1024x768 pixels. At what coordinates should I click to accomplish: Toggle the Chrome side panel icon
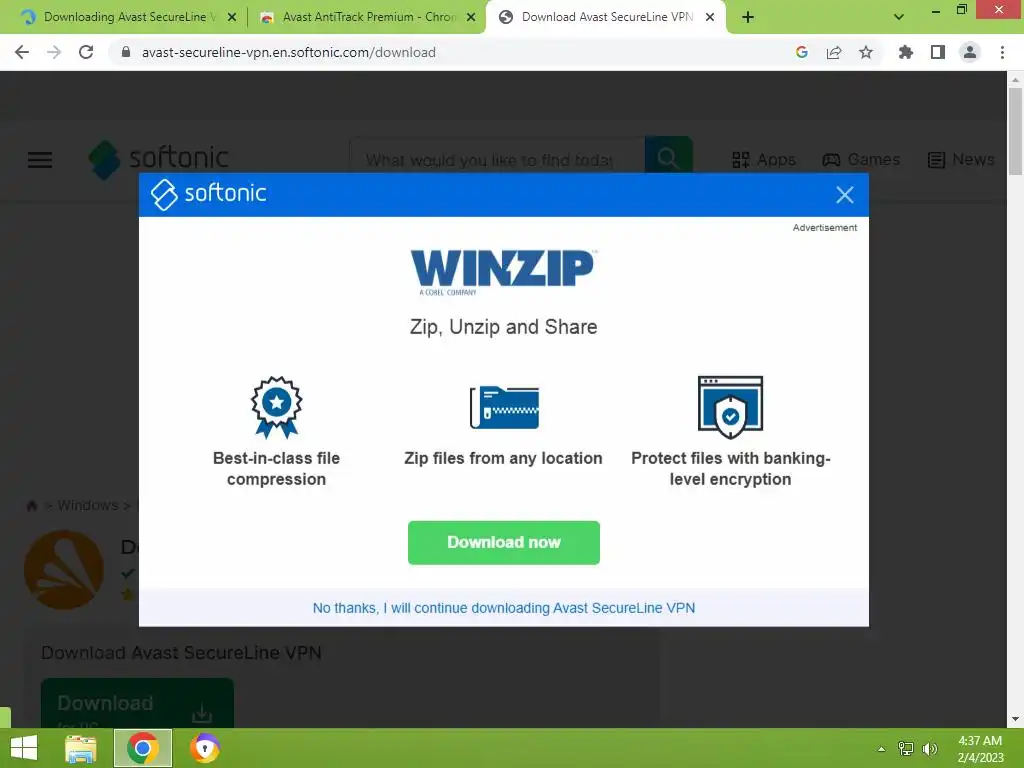[x=938, y=52]
